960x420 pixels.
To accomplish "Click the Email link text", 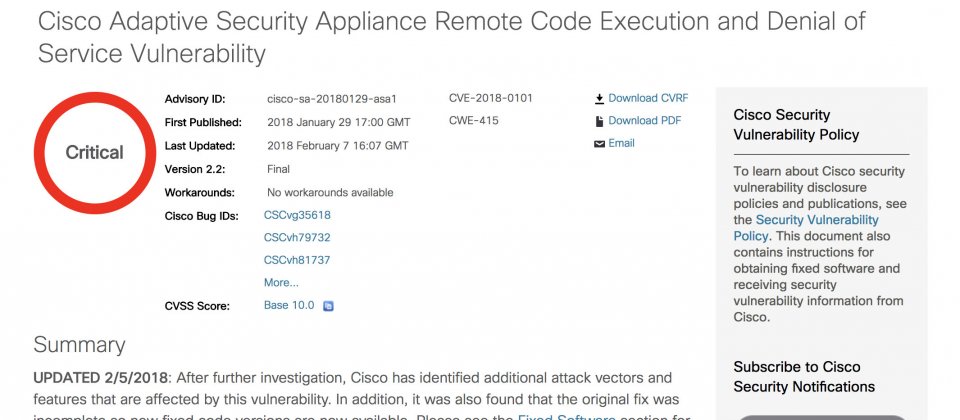I will (x=621, y=143).
